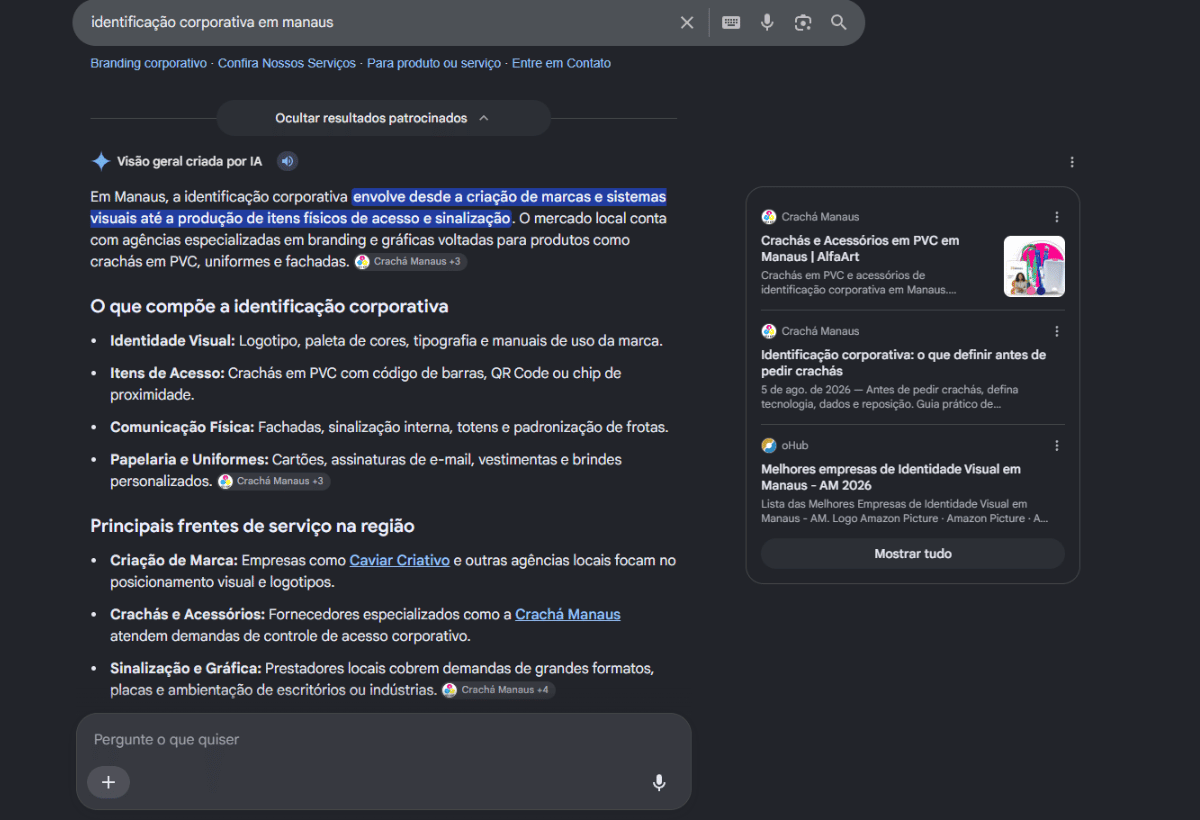Open the Branding corporativo sitelink
The width and height of the screenshot is (1200, 820).
pos(148,63)
